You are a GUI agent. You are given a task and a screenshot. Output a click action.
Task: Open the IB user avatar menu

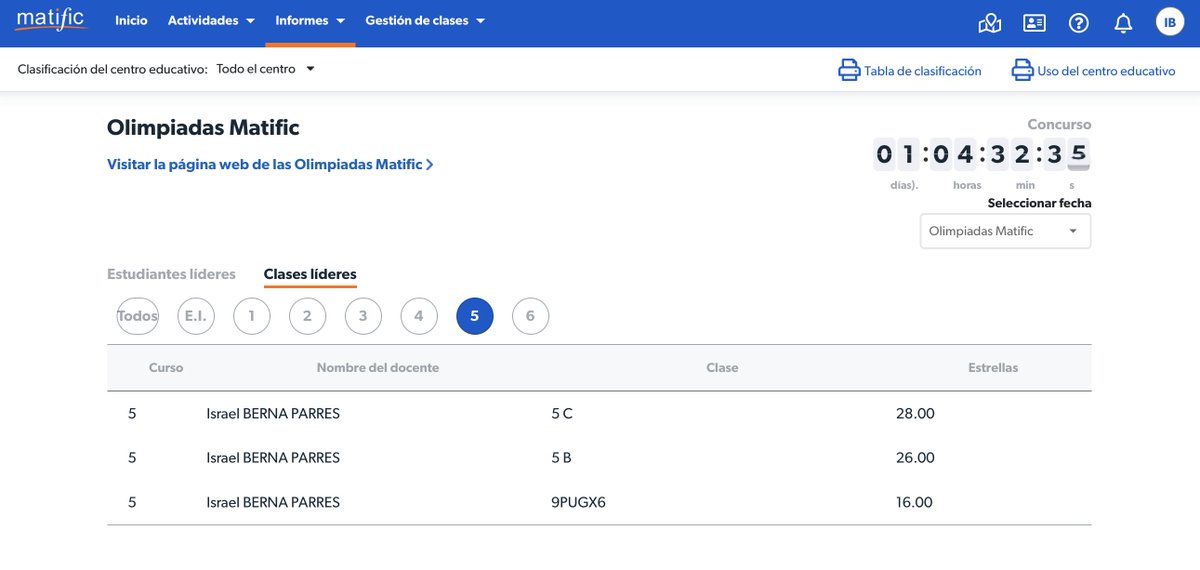tap(1169, 21)
